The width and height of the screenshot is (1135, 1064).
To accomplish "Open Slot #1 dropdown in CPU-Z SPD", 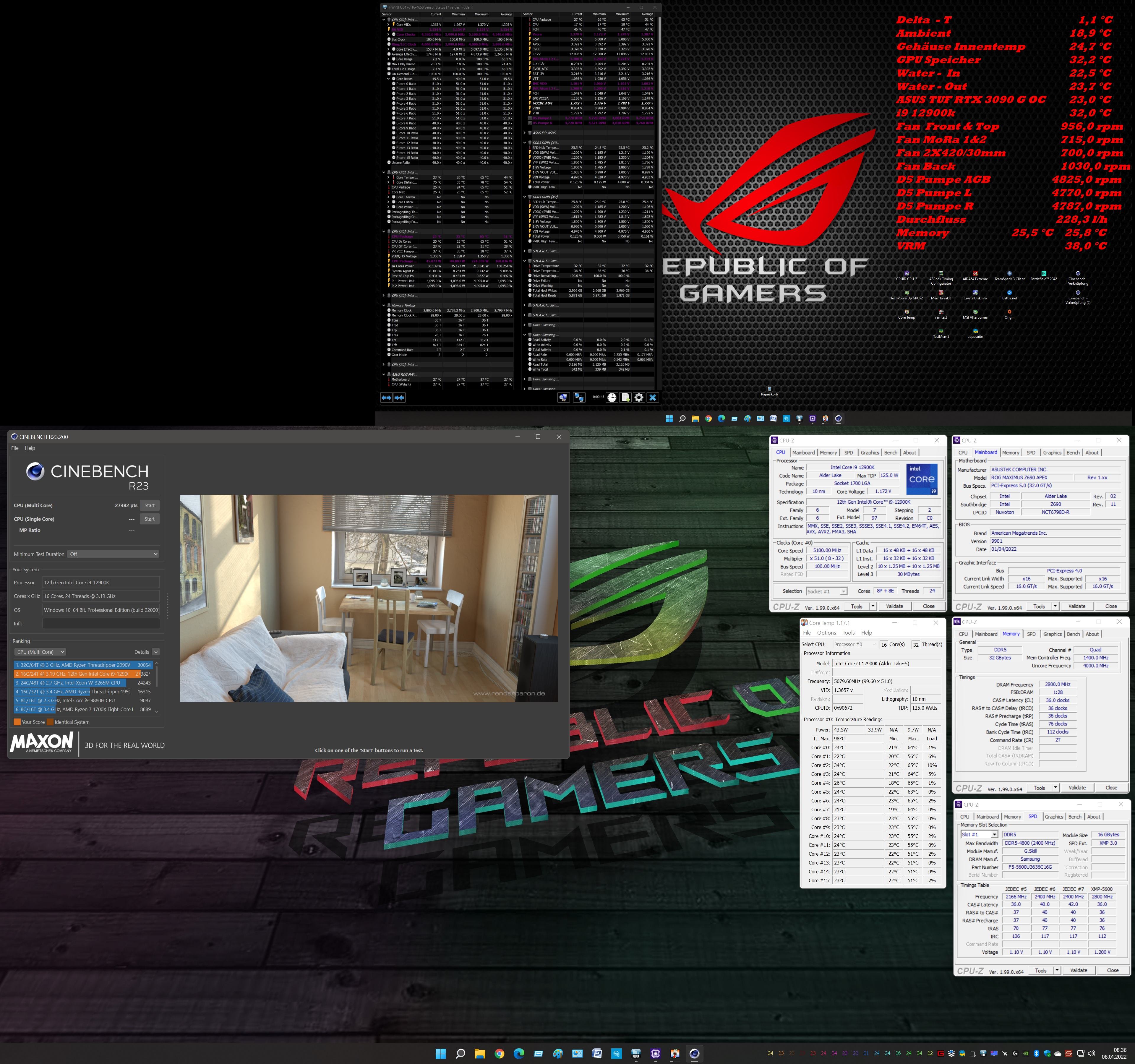I will coord(979,835).
